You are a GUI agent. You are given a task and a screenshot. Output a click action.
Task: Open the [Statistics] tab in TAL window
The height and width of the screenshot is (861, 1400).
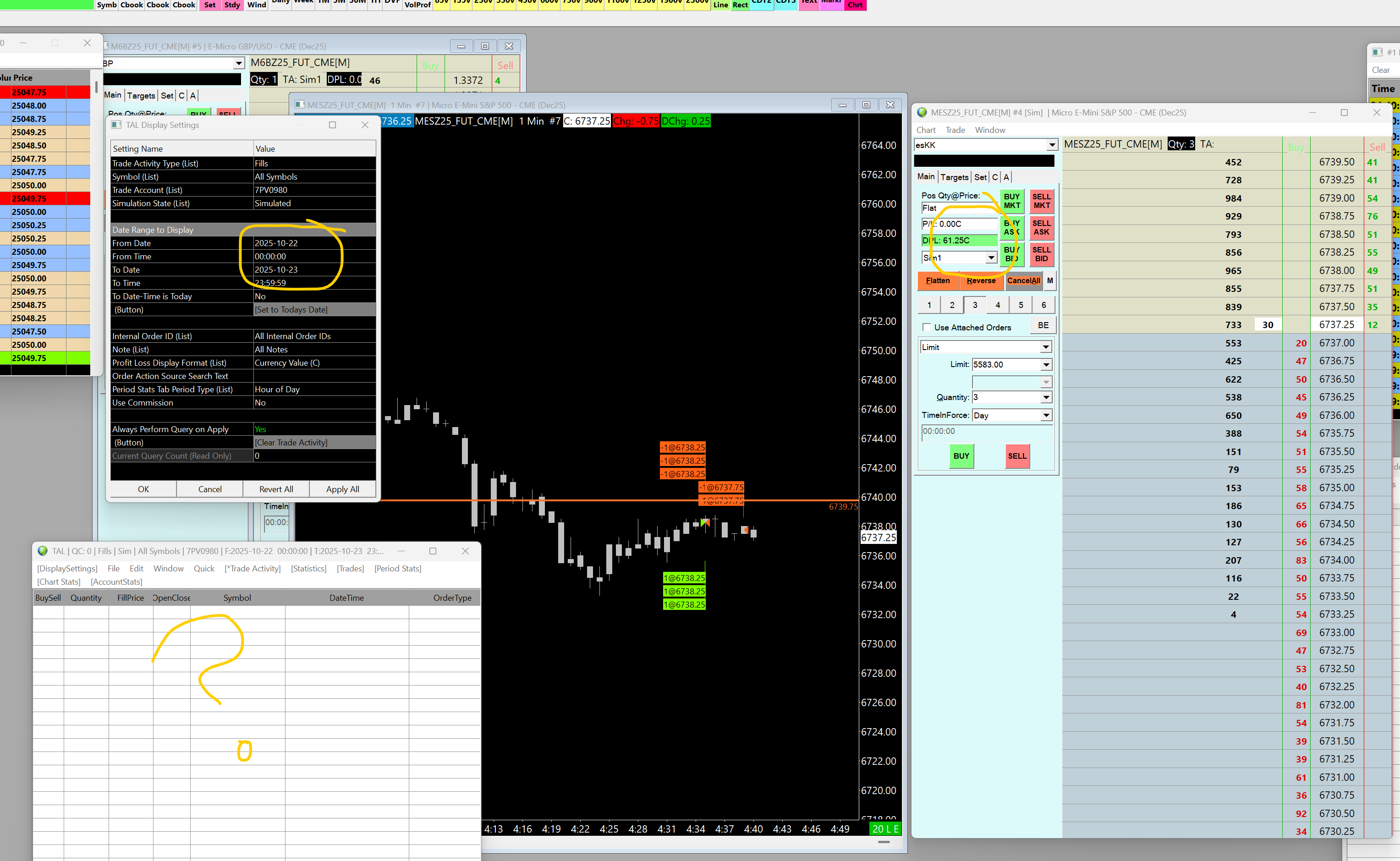pos(308,569)
